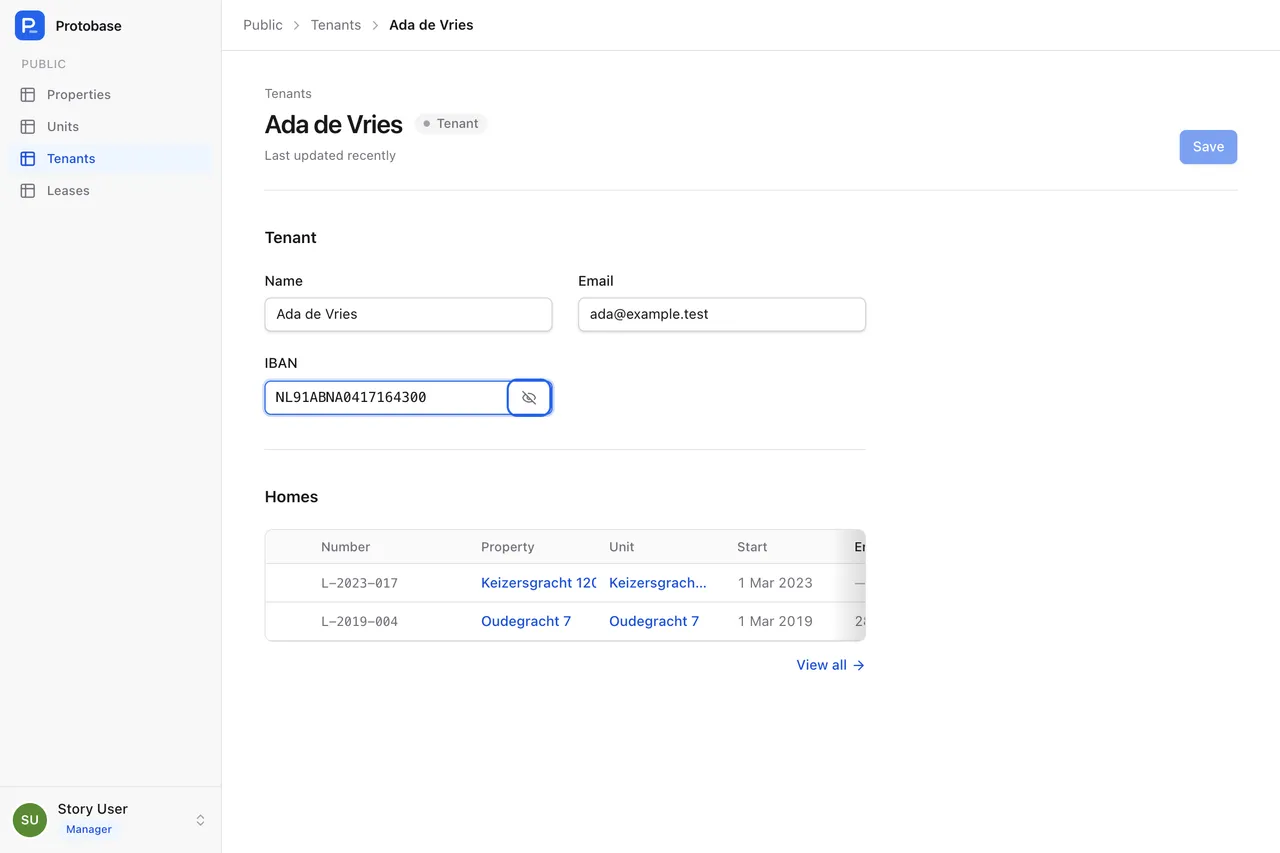The height and width of the screenshot is (853, 1280).
Task: Click the SU user avatar
Action: [30, 820]
